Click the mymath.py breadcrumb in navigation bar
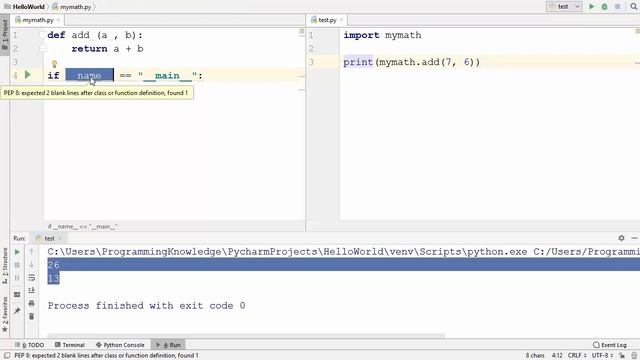640x360 pixels. [x=72, y=7]
